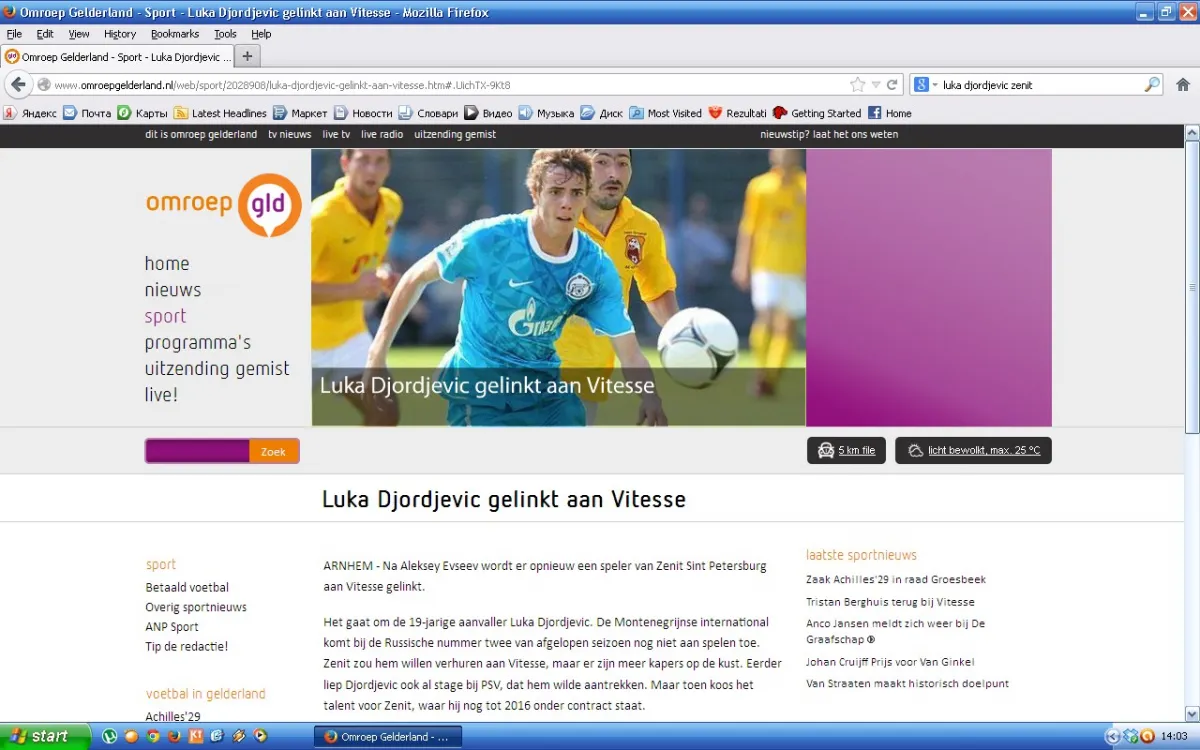
Task: Open the URL history dropdown arrow
Action: pos(876,85)
